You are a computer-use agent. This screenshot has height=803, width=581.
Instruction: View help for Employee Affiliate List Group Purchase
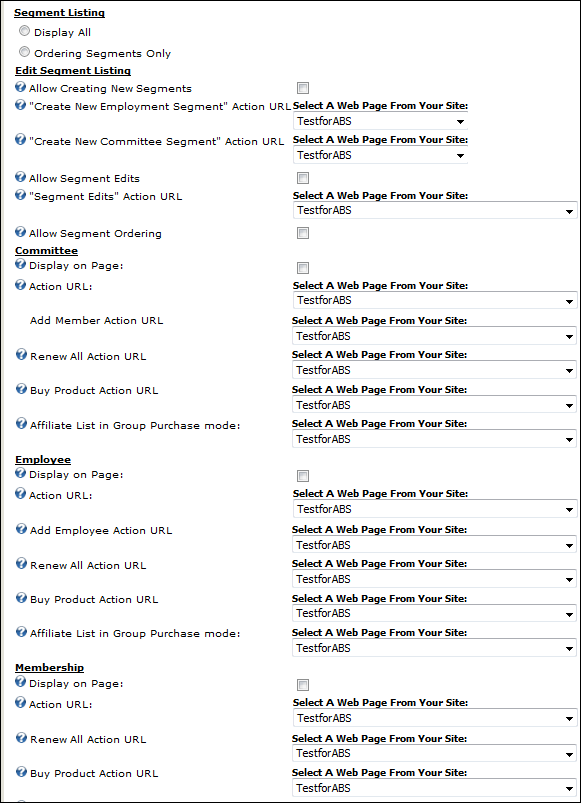pos(21,632)
